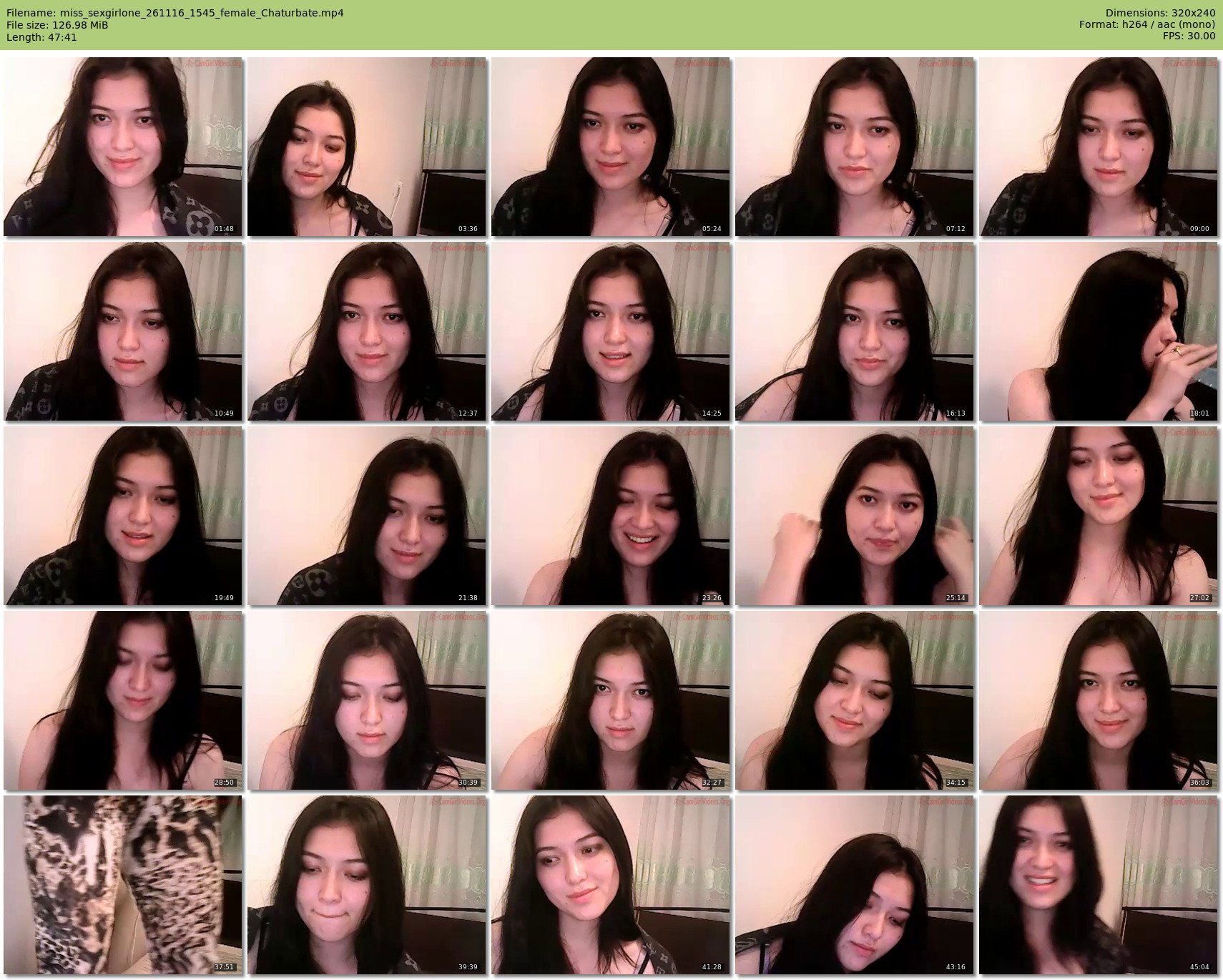Open the 27:02 frame thumbnail
The image size is (1223, 980).
1099,516
